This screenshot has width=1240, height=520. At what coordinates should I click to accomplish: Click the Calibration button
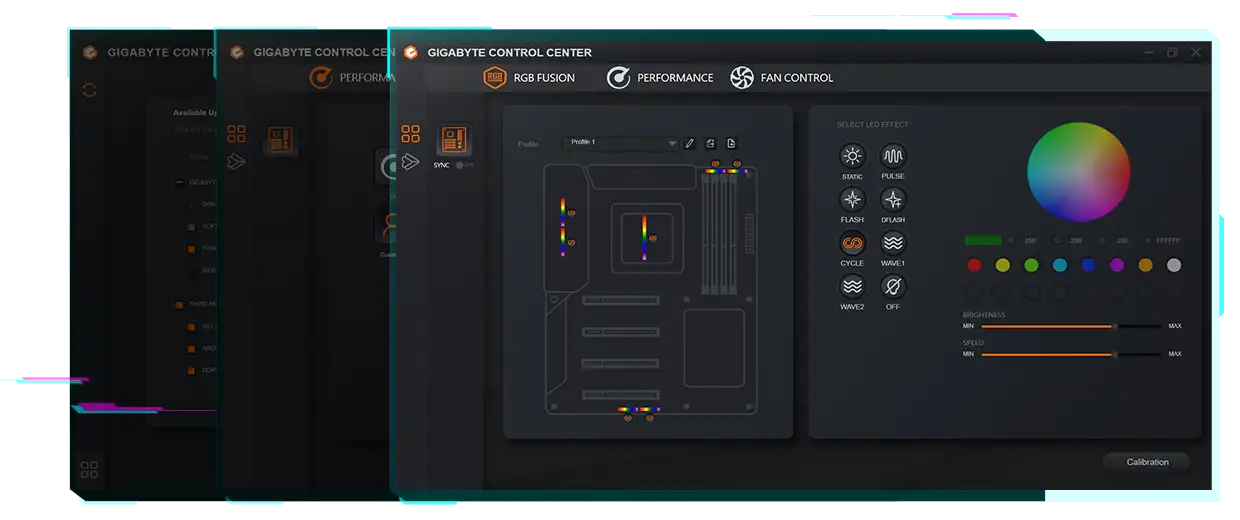pyautogui.click(x=1147, y=462)
